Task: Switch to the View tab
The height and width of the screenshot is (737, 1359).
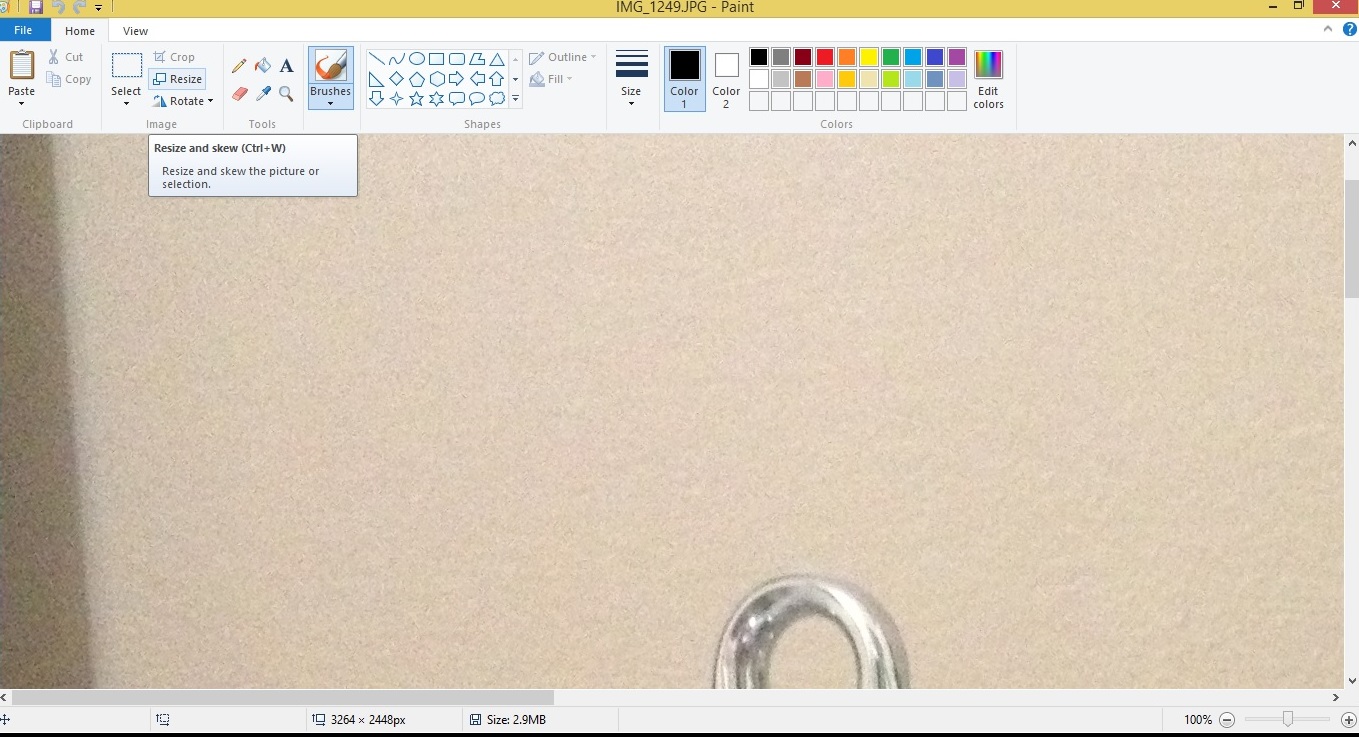Action: 135,31
